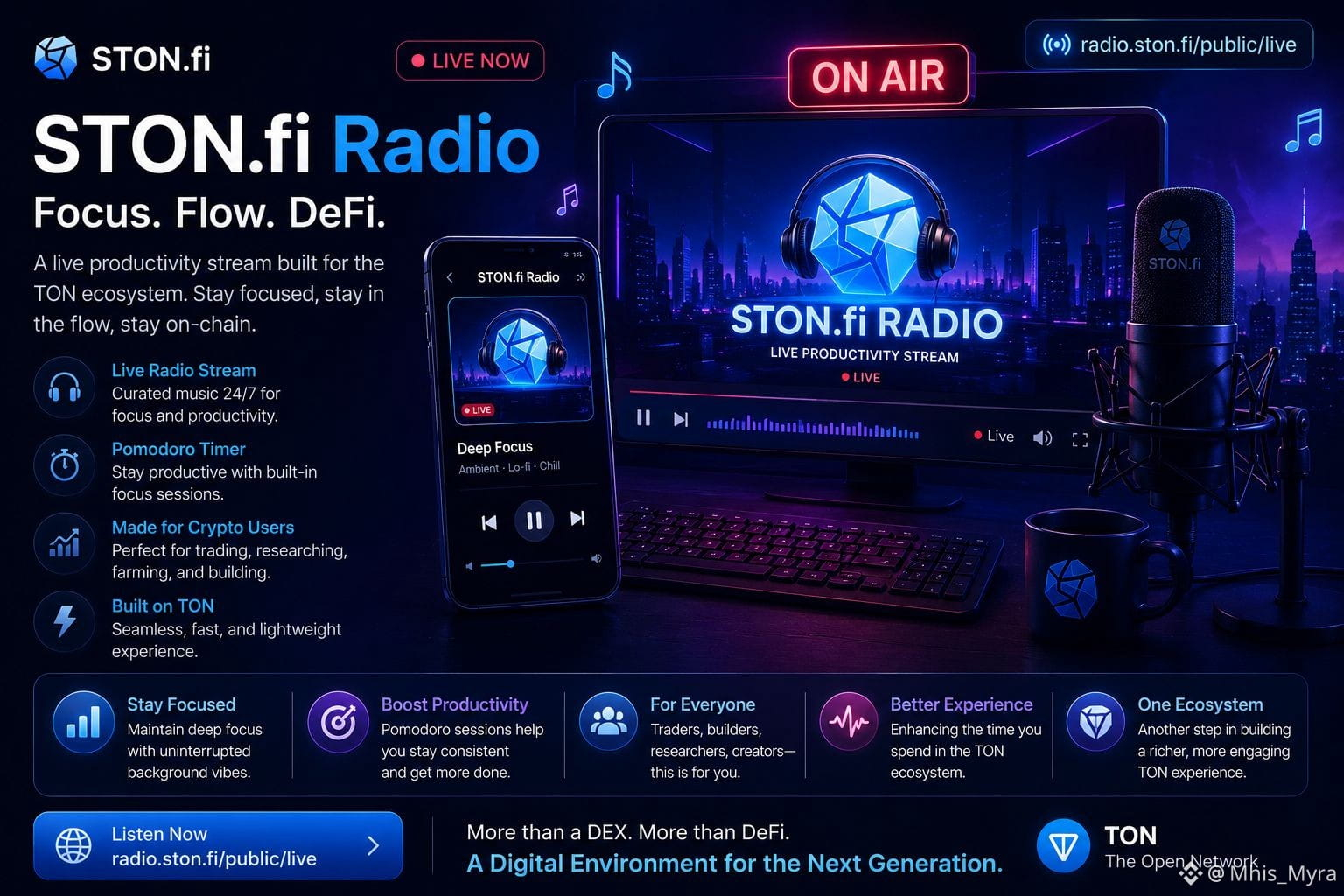Click the audio waveform on the monitor player
Screen dimensions: 1344x896
813,428
